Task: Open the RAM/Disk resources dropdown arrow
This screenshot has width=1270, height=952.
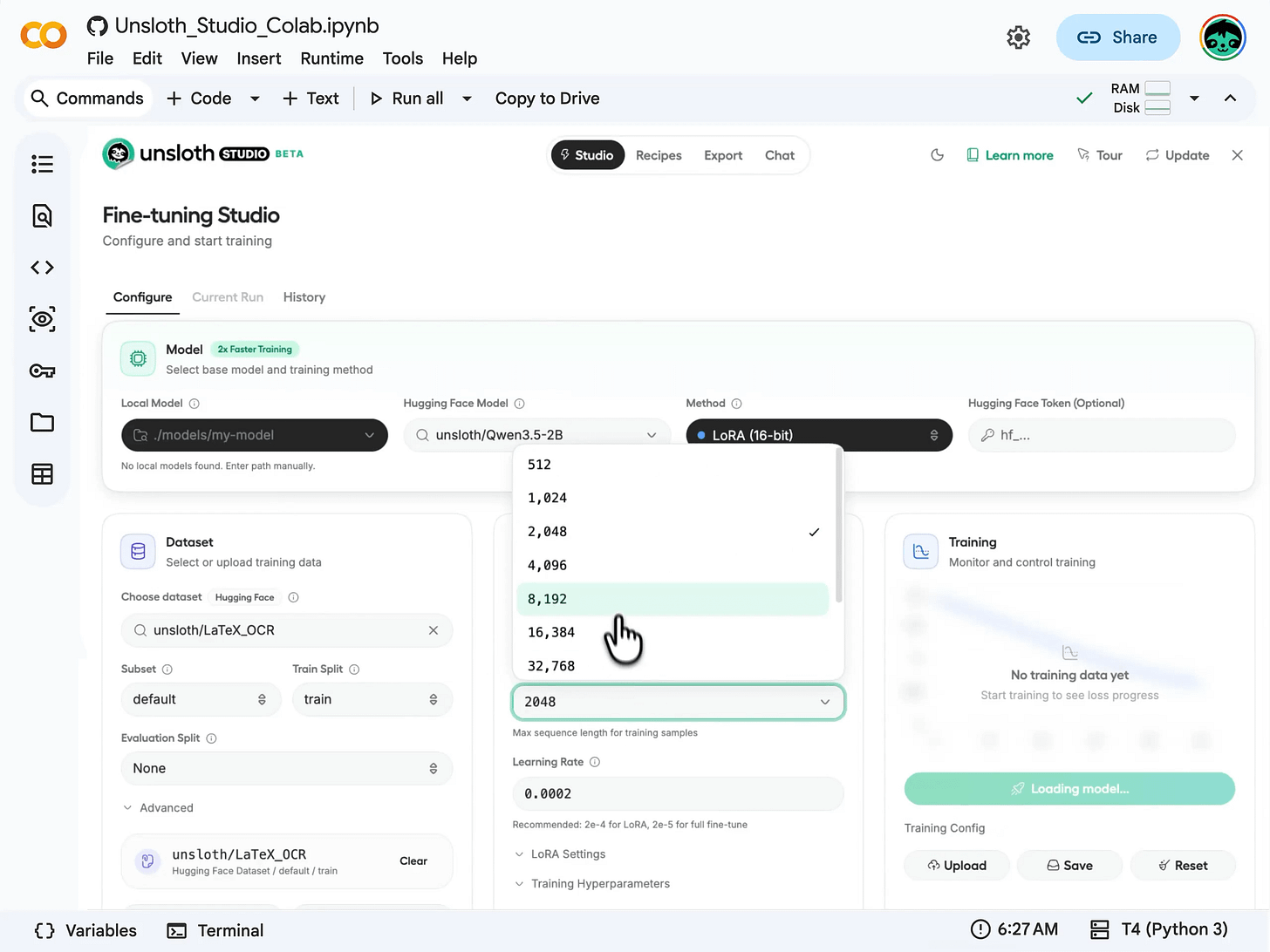Action: 1194,99
